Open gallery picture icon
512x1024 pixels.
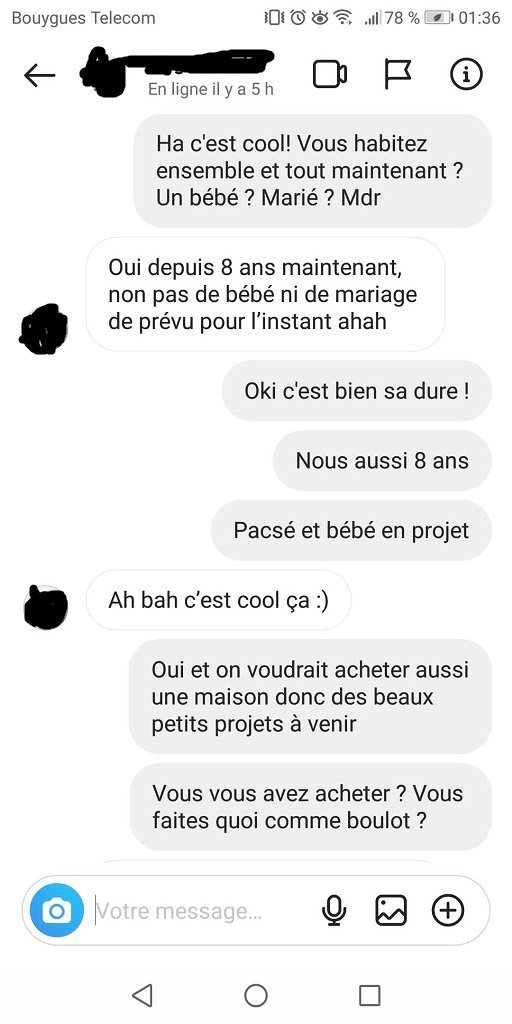click(x=391, y=910)
